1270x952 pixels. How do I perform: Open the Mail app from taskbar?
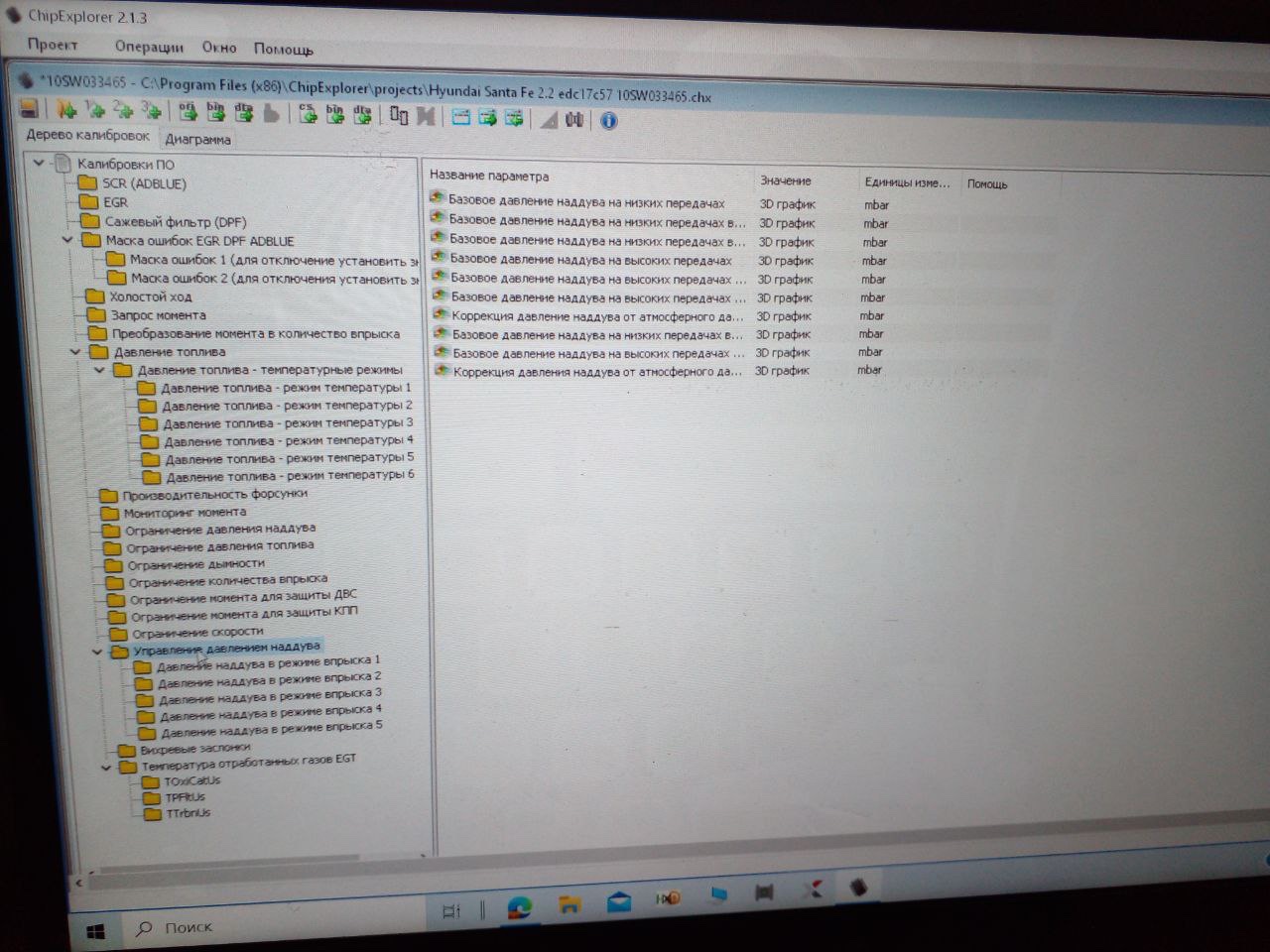pos(619,901)
